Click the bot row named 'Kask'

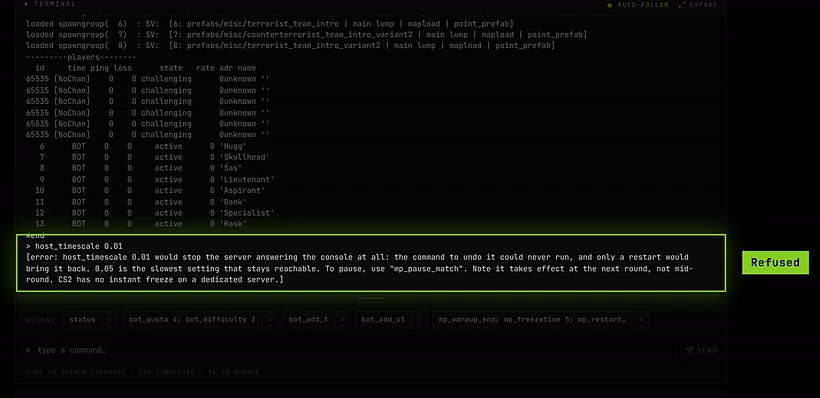point(141,224)
